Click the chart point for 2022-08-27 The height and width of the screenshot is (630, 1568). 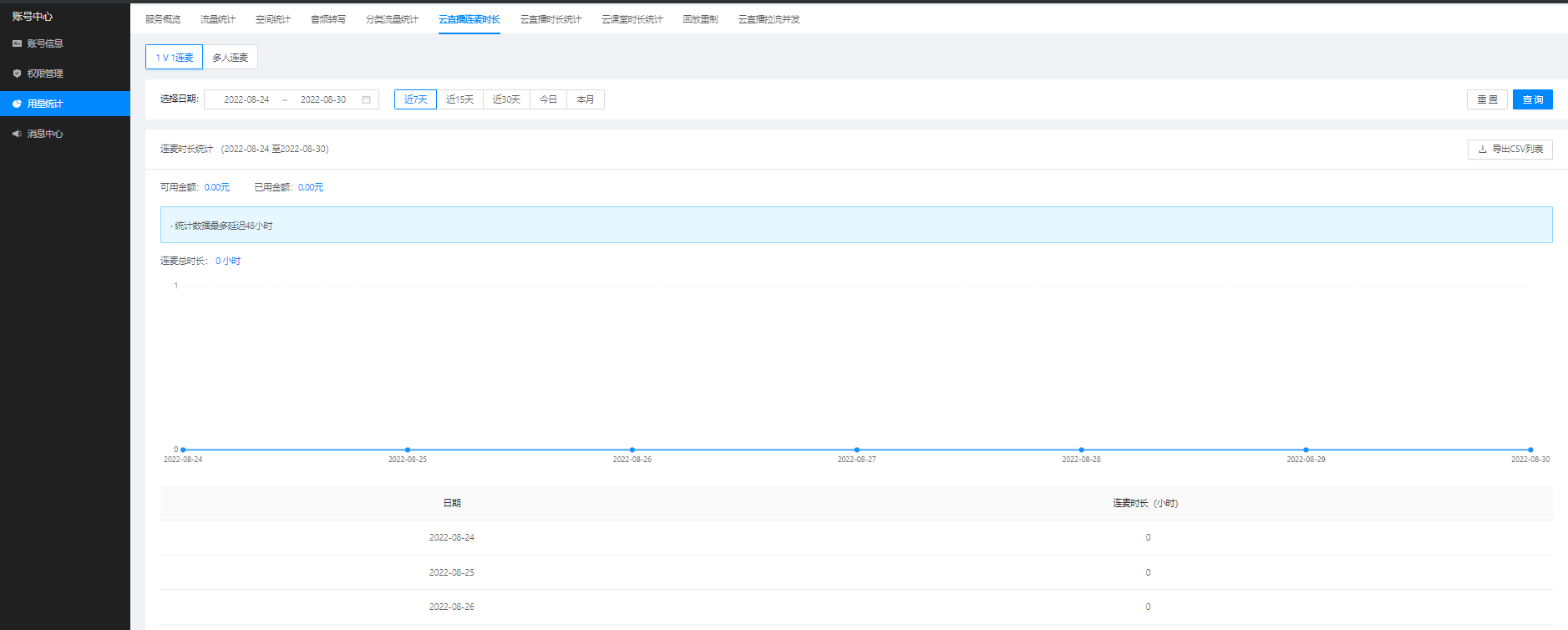pos(856,450)
